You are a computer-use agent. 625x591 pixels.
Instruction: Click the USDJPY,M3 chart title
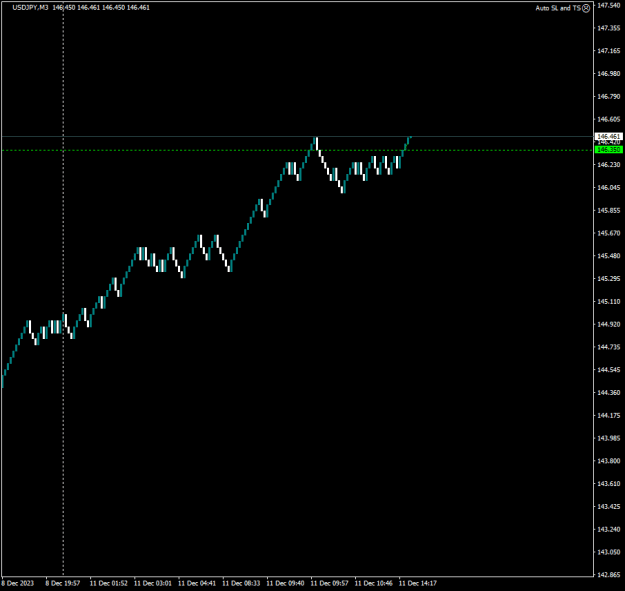coord(30,8)
